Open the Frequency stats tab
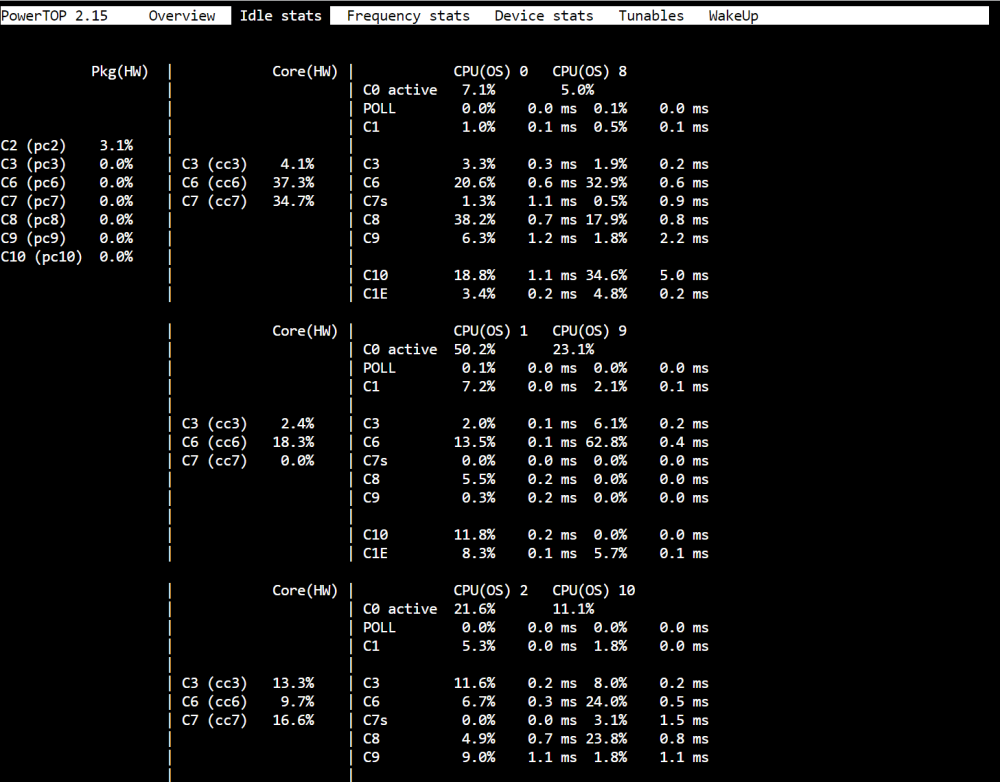 pyautogui.click(x=408, y=15)
